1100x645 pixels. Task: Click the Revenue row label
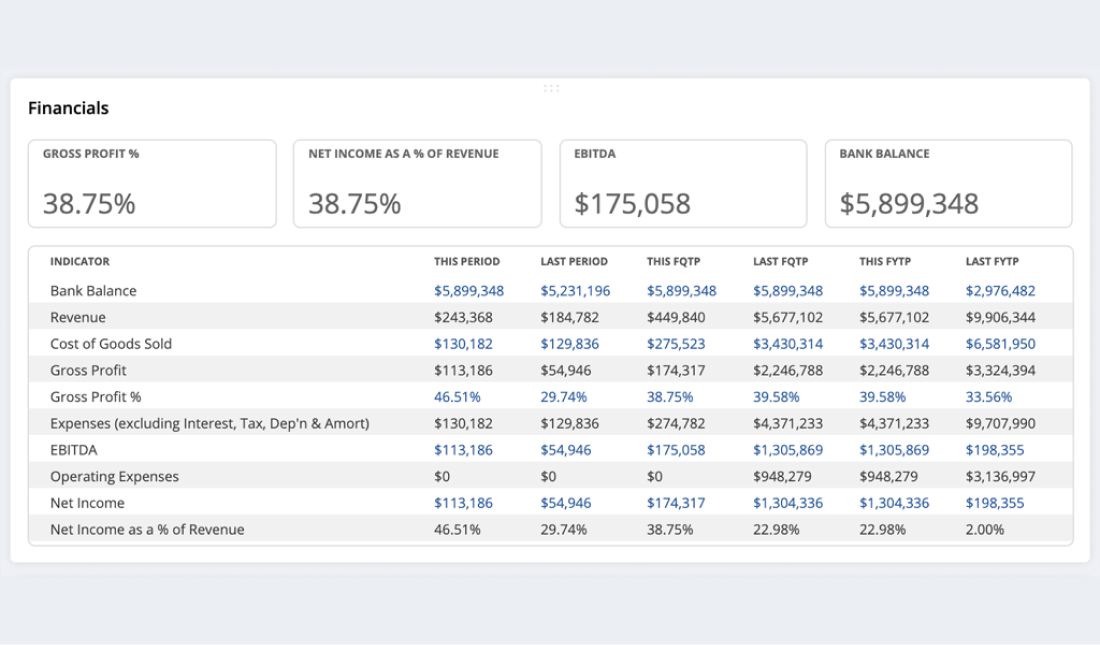[x=77, y=317]
